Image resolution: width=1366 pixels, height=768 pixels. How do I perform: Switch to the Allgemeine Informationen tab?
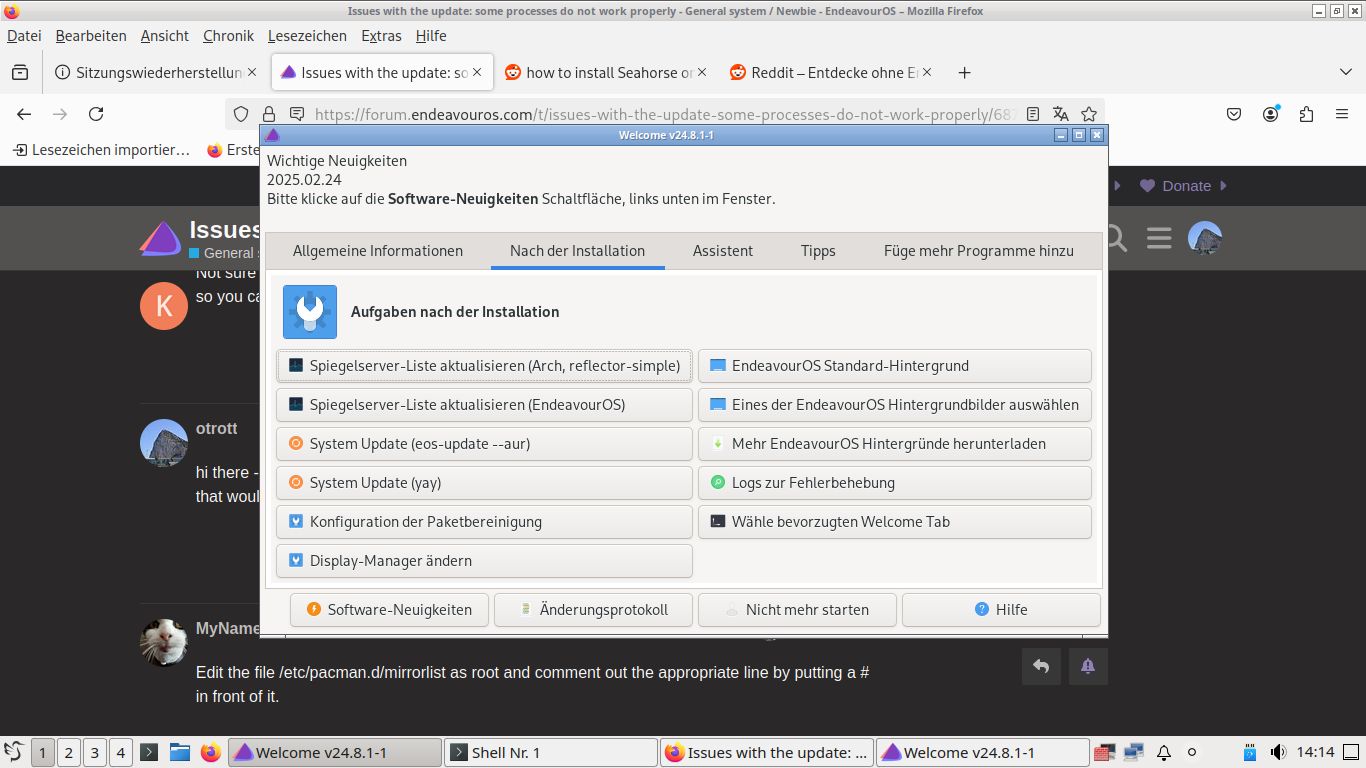pyautogui.click(x=378, y=251)
